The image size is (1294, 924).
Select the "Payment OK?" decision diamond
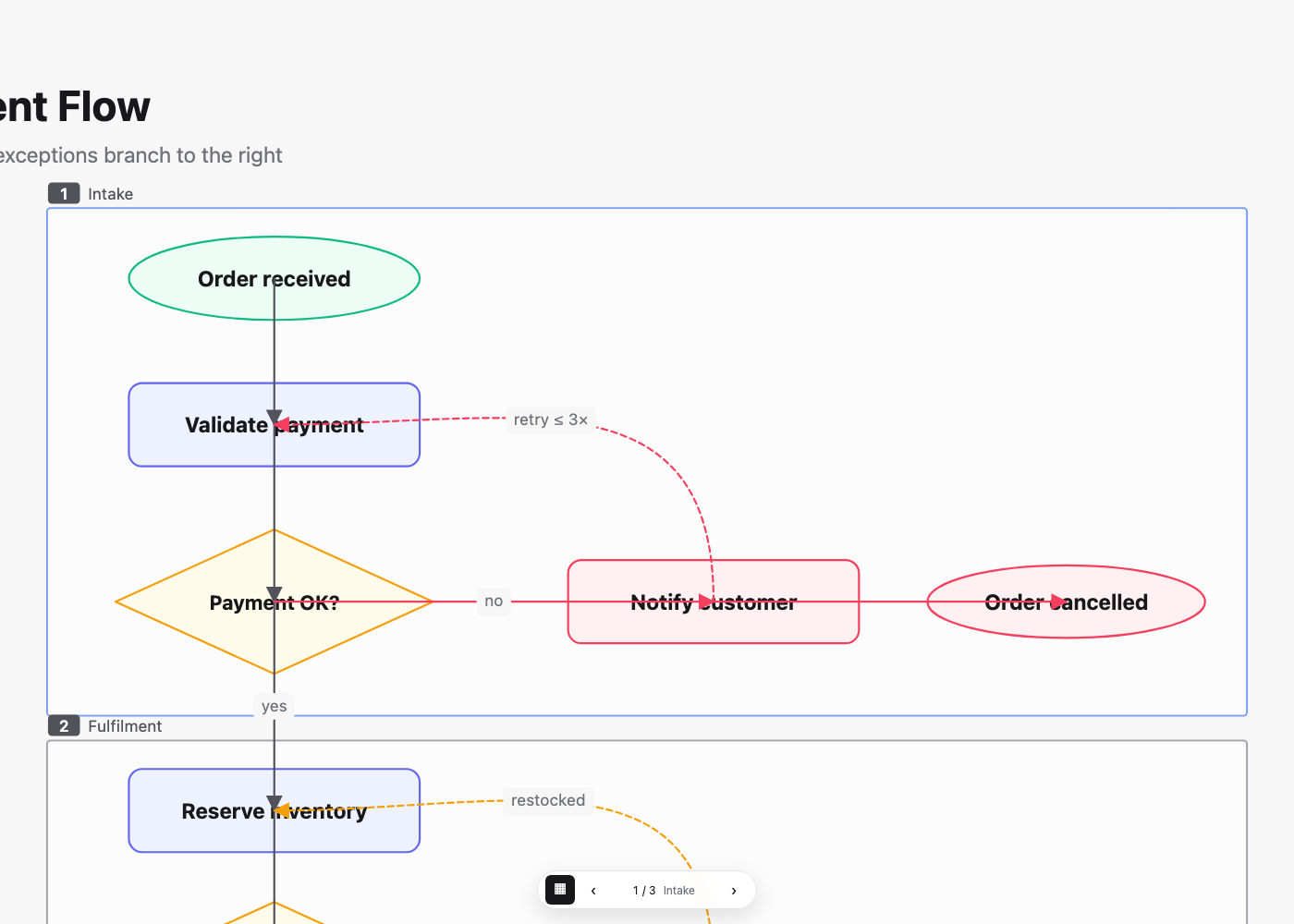click(x=275, y=602)
